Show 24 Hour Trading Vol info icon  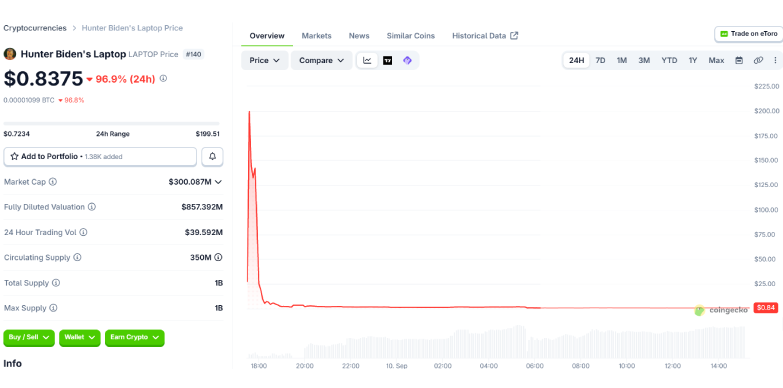(83, 232)
